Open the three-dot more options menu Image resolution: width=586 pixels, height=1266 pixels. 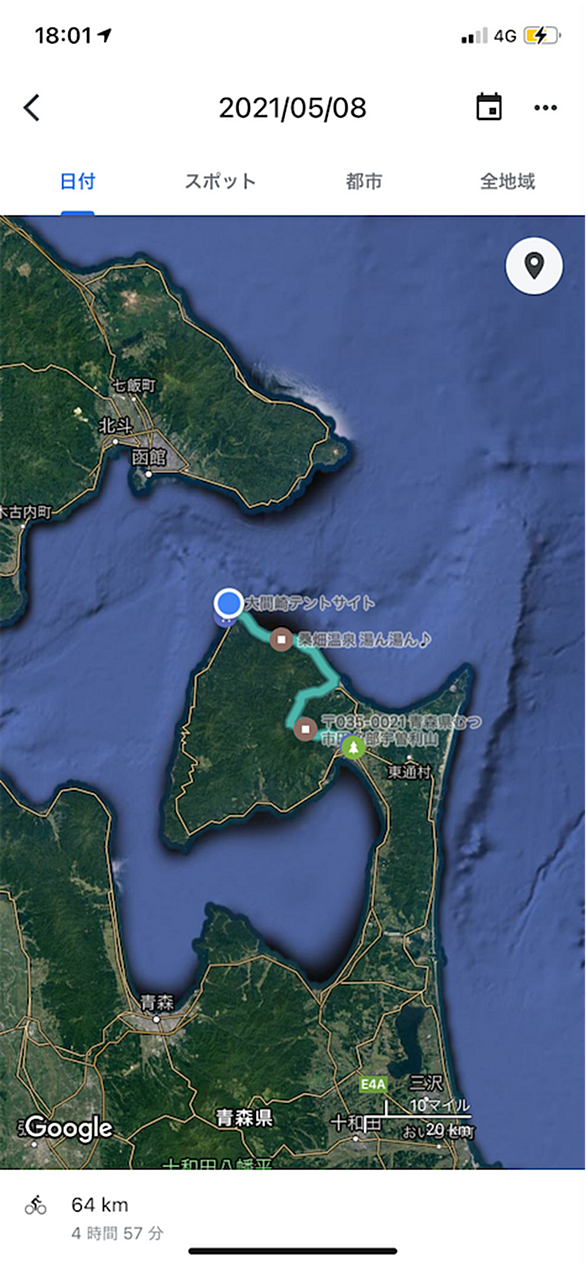click(545, 108)
